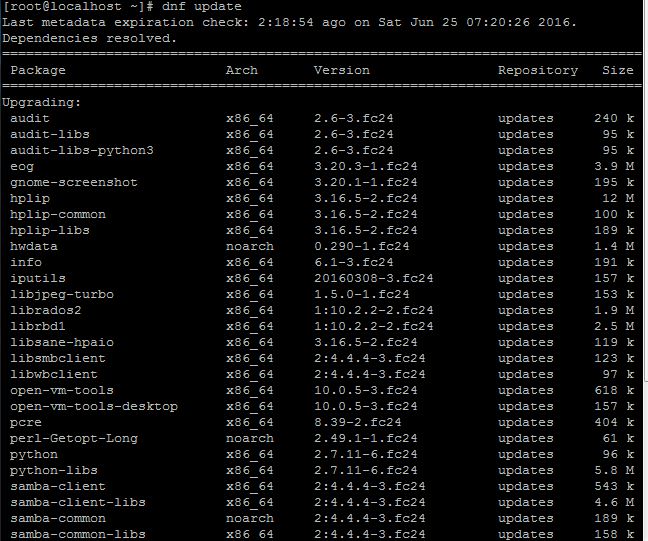The height and width of the screenshot is (541, 648).
Task: Select the 'python-libs' package name
Action: (54, 471)
